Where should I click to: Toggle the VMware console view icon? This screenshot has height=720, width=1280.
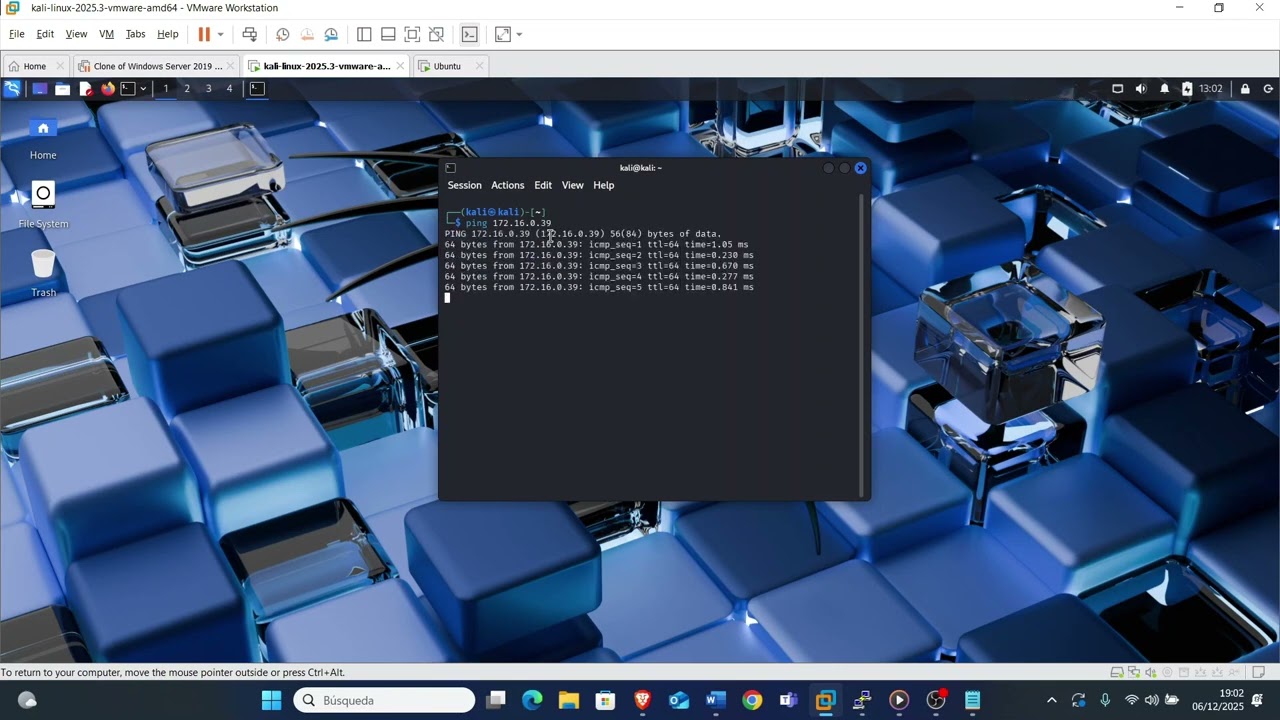469,34
